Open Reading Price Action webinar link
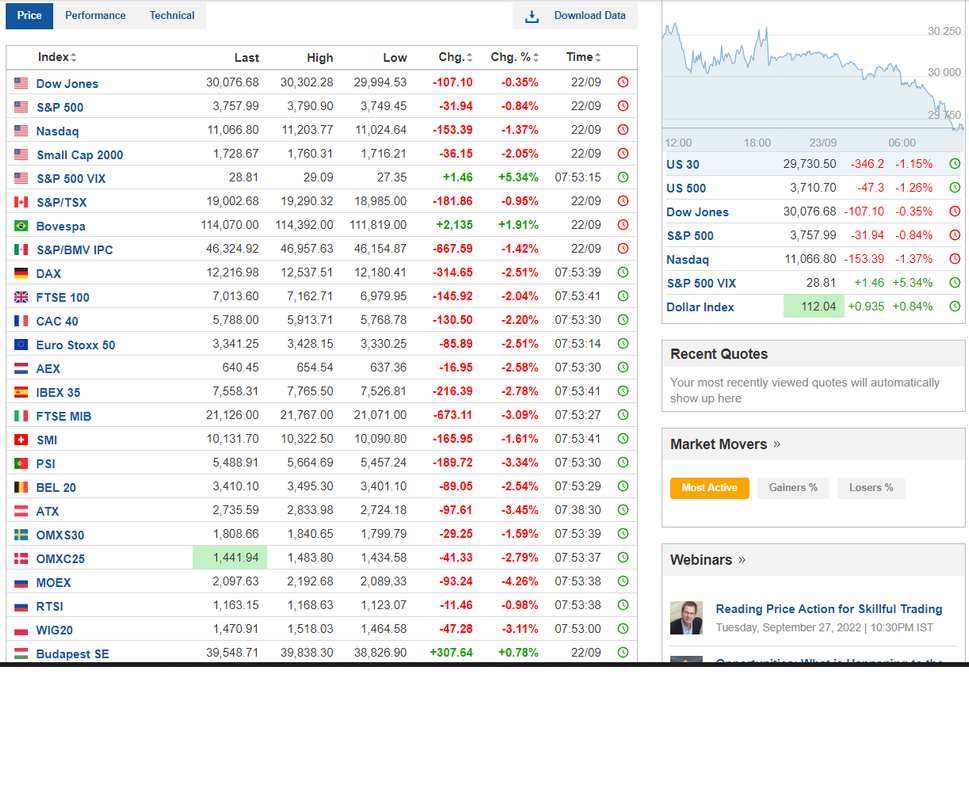 click(829, 609)
